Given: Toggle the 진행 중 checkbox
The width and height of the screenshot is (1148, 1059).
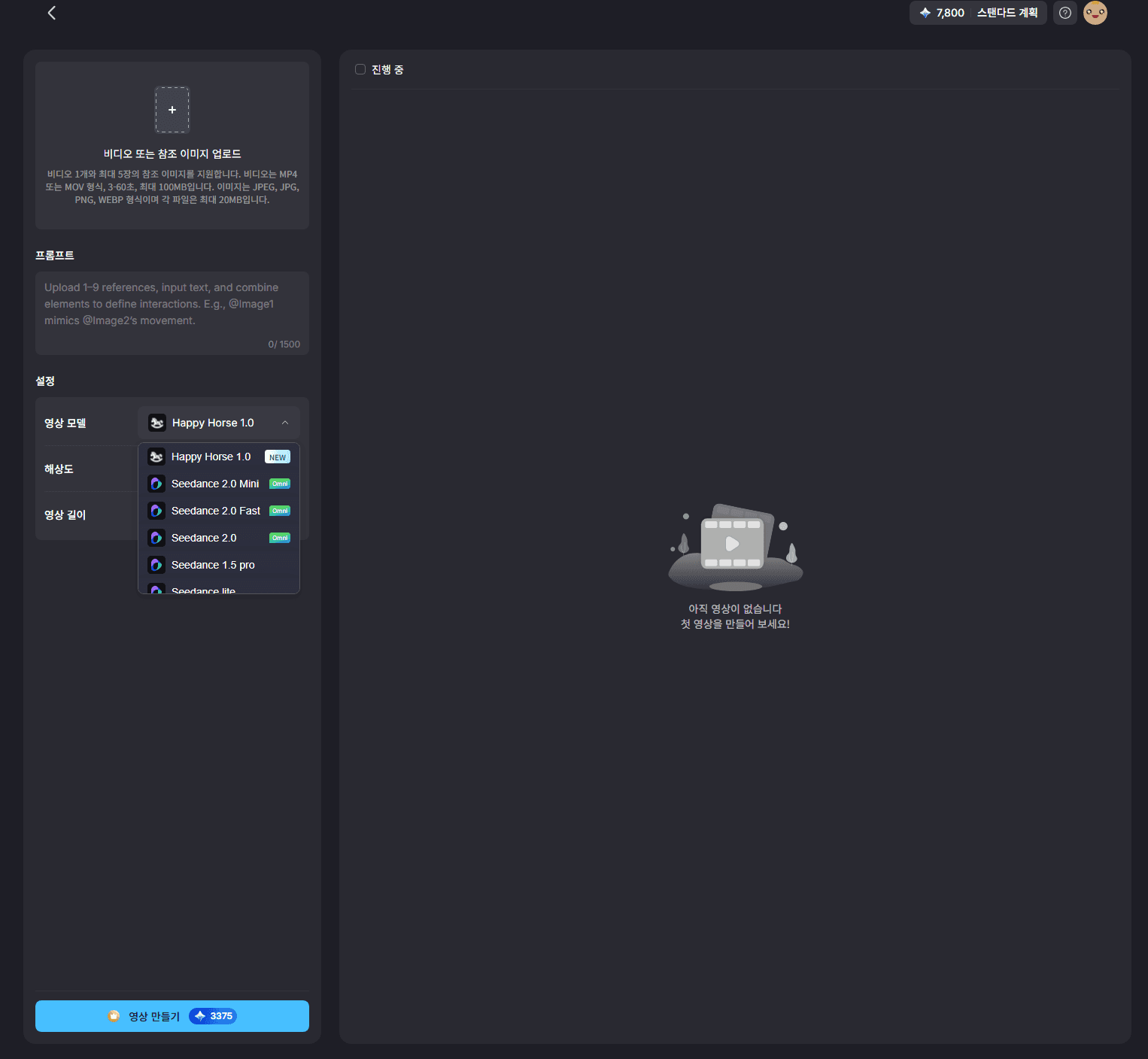Looking at the screenshot, I should click(360, 69).
